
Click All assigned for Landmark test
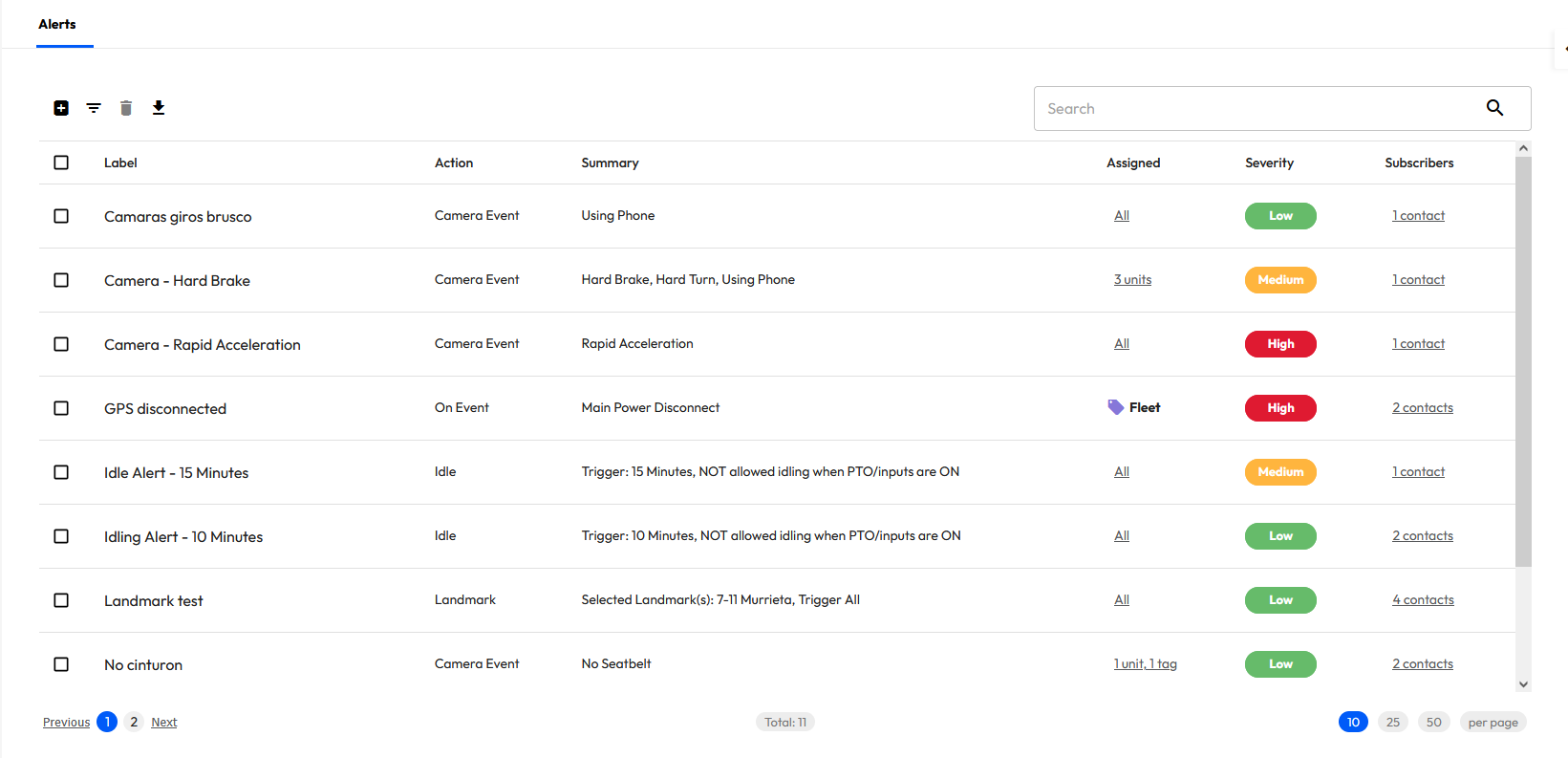[x=1122, y=600]
